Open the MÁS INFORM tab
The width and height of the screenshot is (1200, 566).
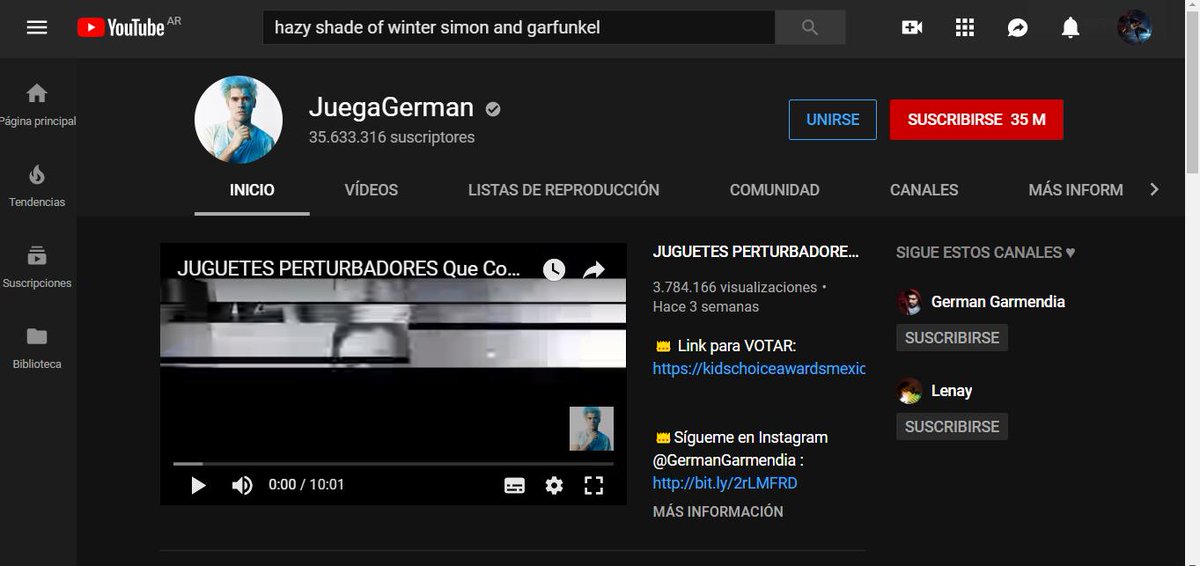[x=1076, y=190]
